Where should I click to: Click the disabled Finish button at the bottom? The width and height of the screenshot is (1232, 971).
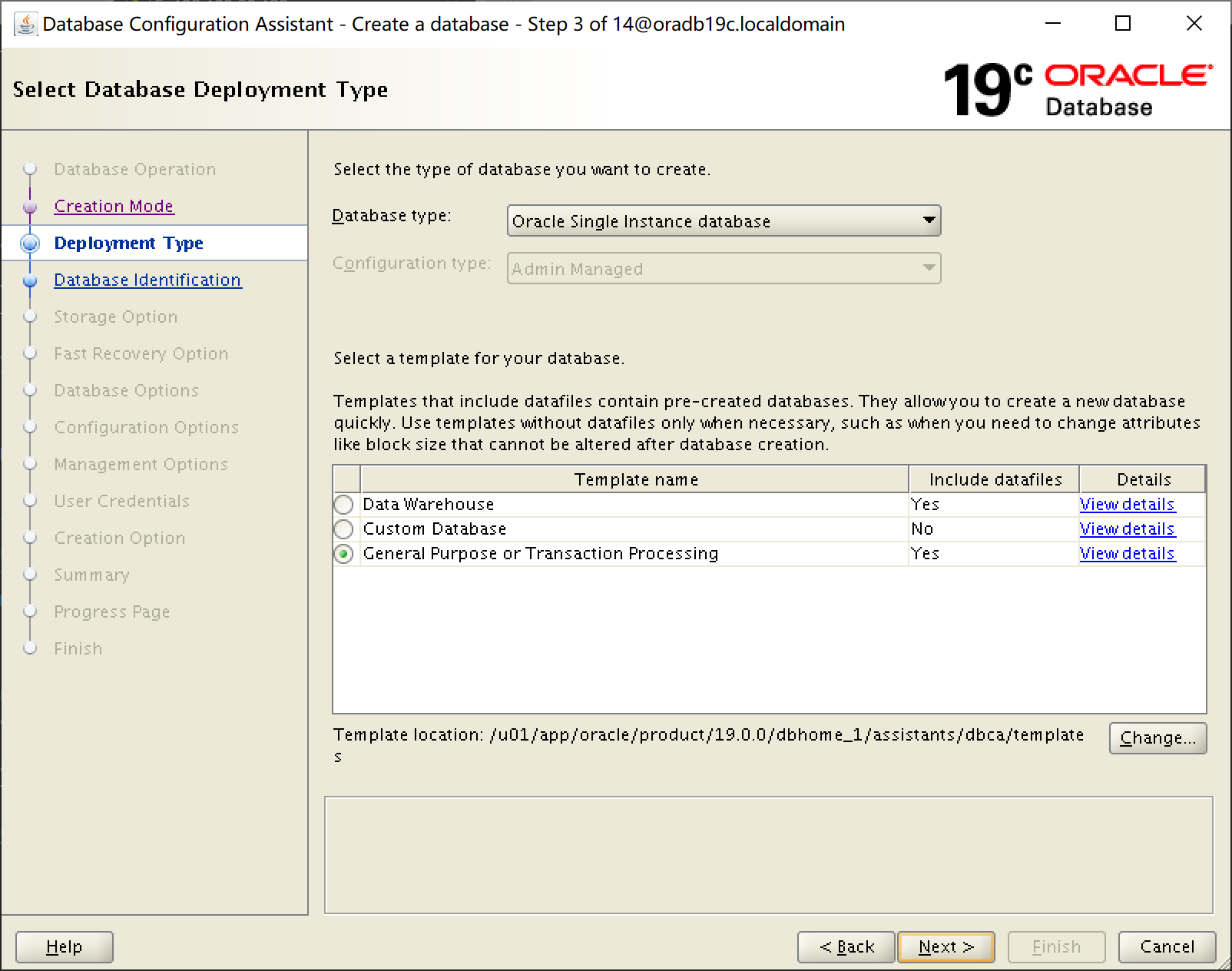pyautogui.click(x=1056, y=946)
